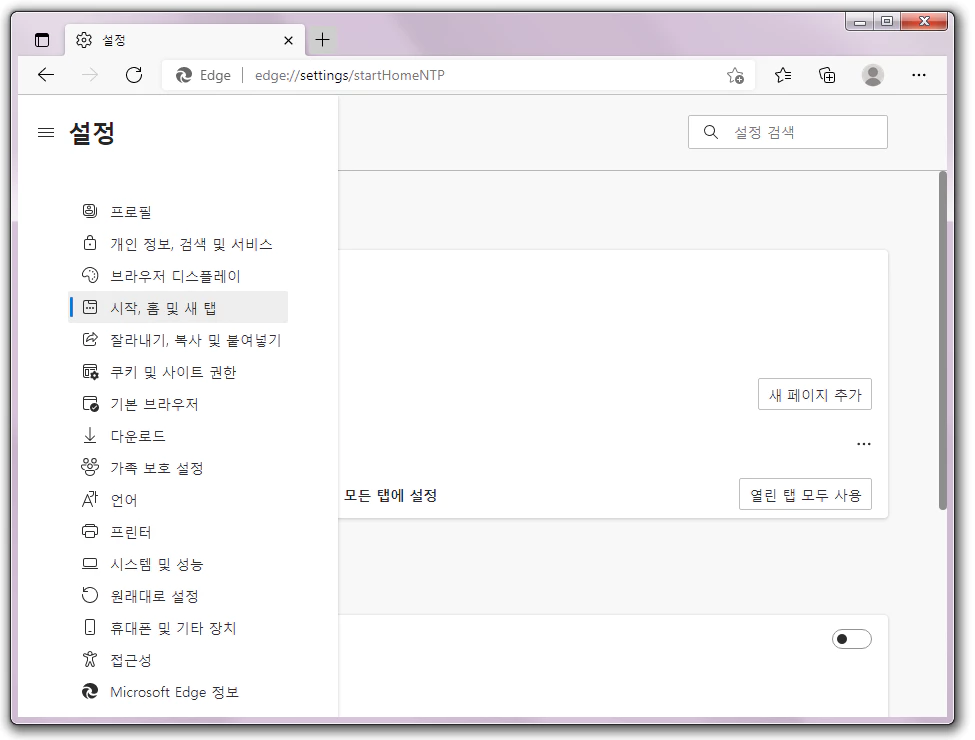Screen dimensions: 975x740
Task: Click the share icon beside 잘라내기
Action: (x=90, y=339)
